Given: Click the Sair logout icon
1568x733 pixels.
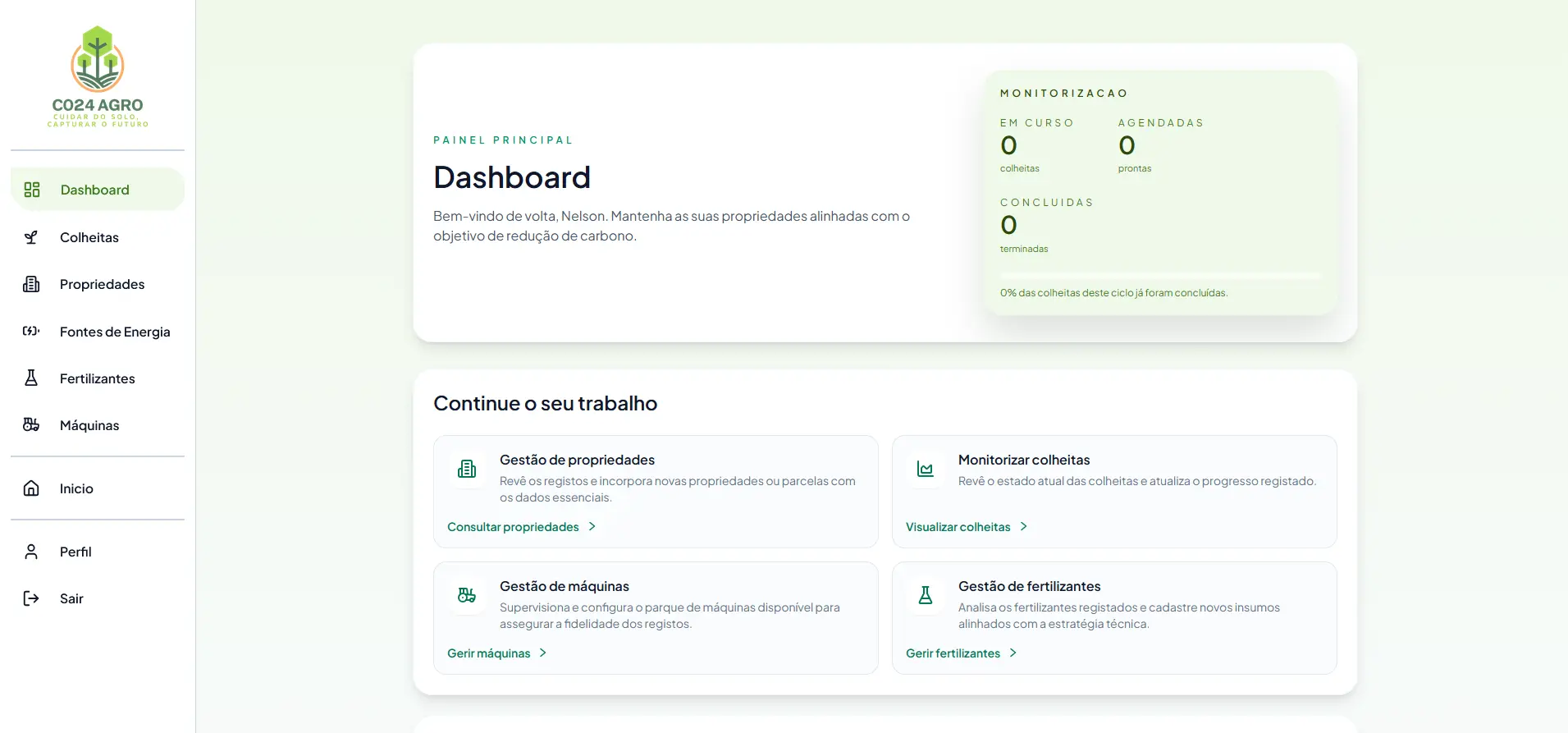Looking at the screenshot, I should [31, 598].
